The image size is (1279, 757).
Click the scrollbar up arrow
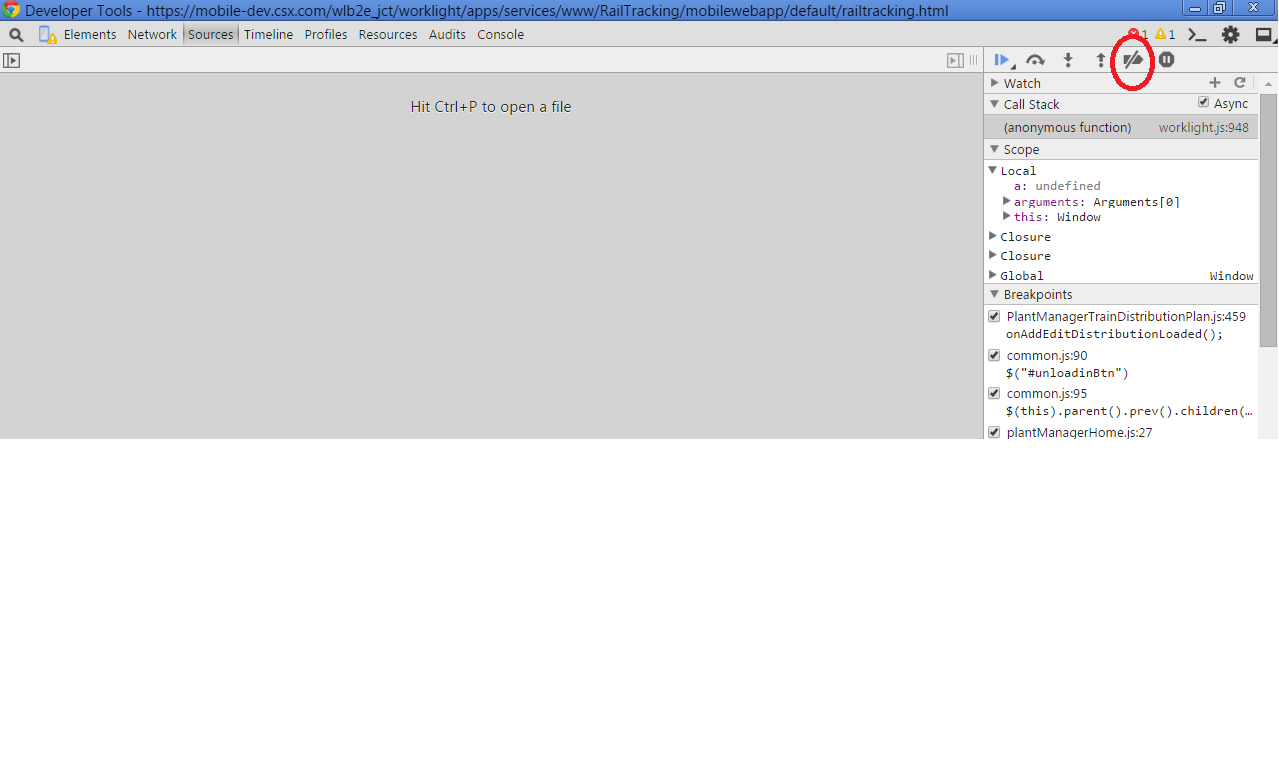(x=1268, y=83)
